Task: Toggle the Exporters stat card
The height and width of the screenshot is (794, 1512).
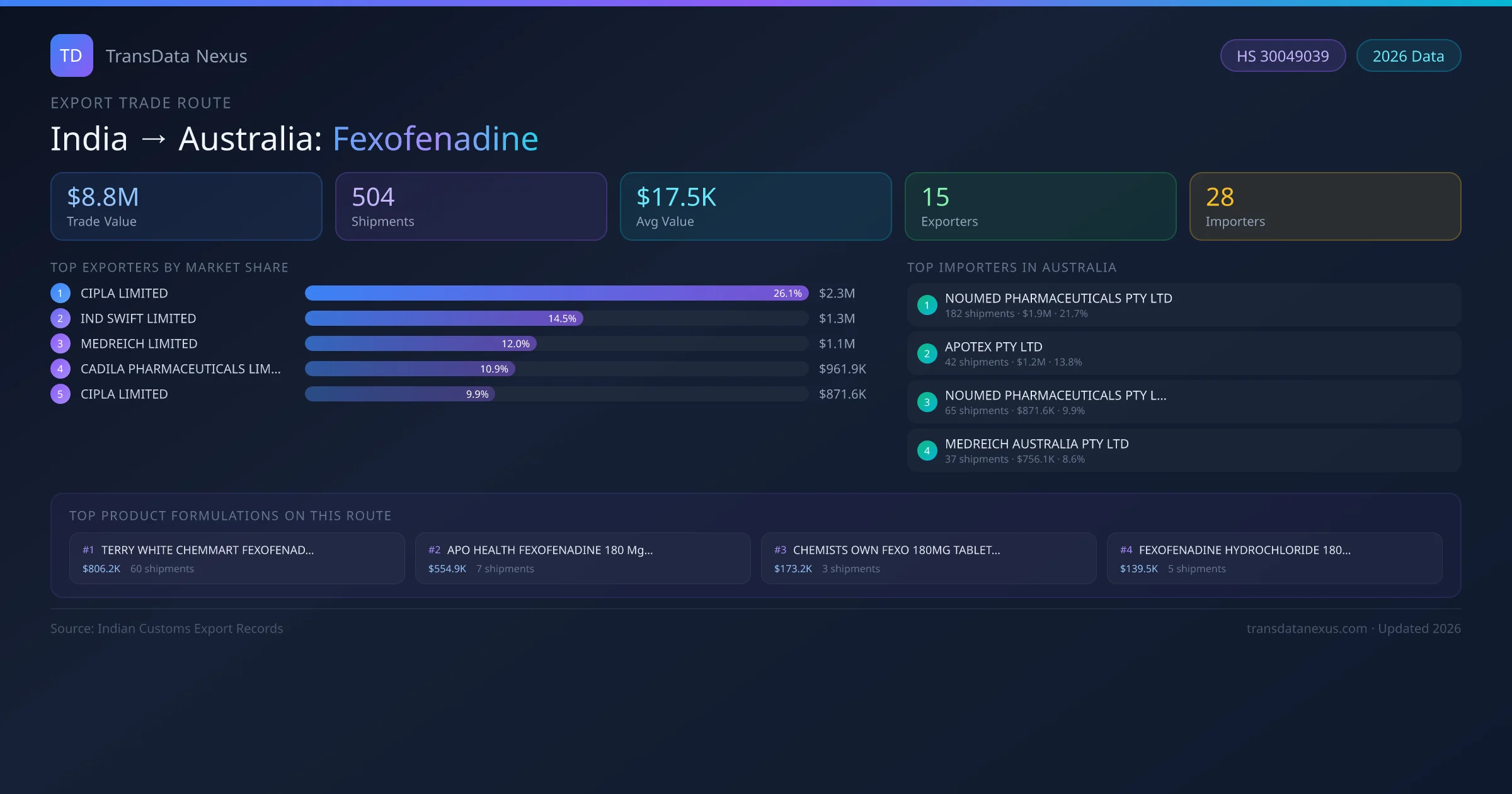Action: (x=1040, y=206)
